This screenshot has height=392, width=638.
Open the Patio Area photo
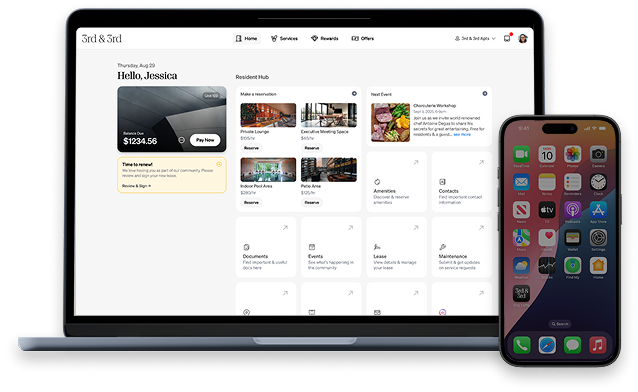click(329, 170)
